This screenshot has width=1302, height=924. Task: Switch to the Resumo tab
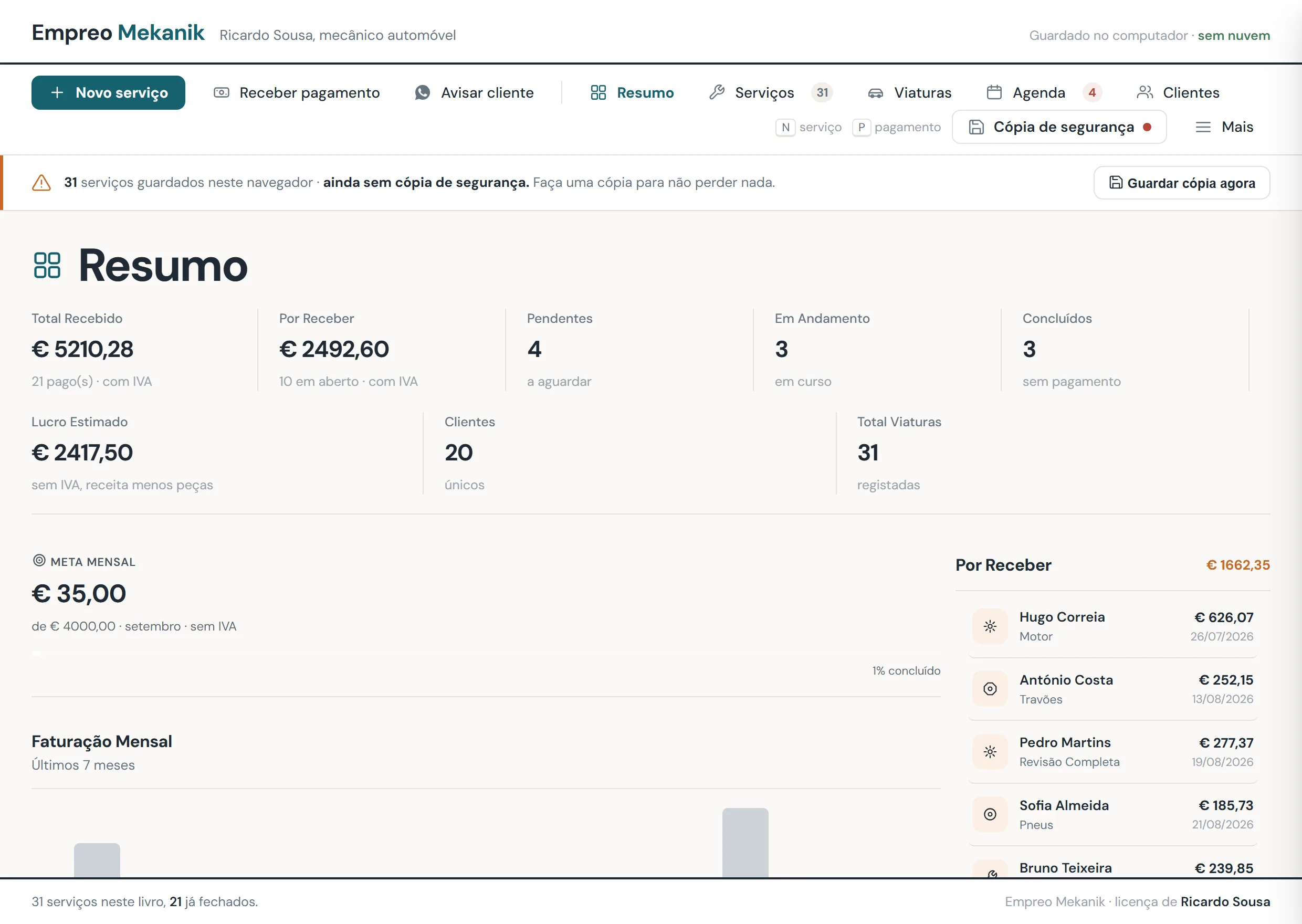[632, 92]
